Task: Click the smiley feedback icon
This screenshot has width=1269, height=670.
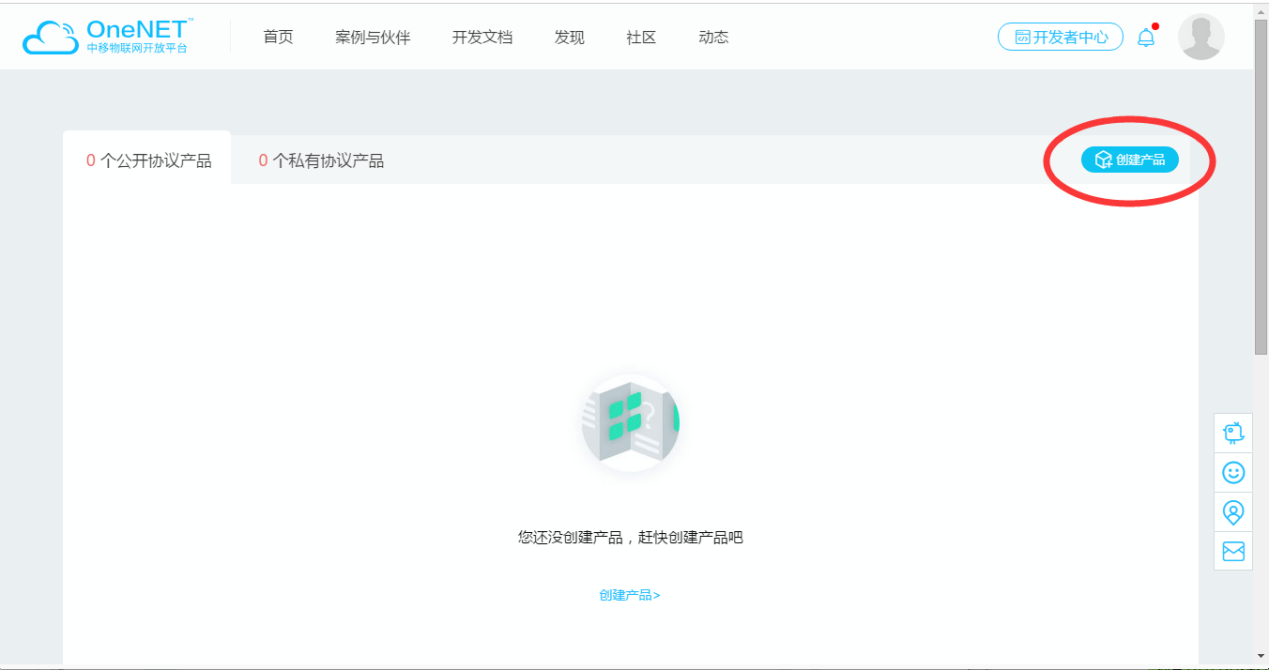Action: point(1233,472)
